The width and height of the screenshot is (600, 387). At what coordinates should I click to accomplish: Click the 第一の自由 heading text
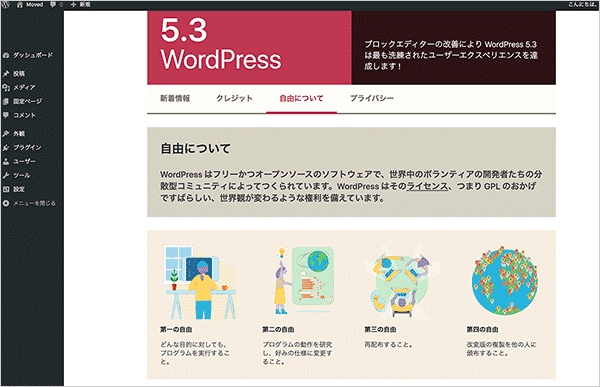point(176,330)
